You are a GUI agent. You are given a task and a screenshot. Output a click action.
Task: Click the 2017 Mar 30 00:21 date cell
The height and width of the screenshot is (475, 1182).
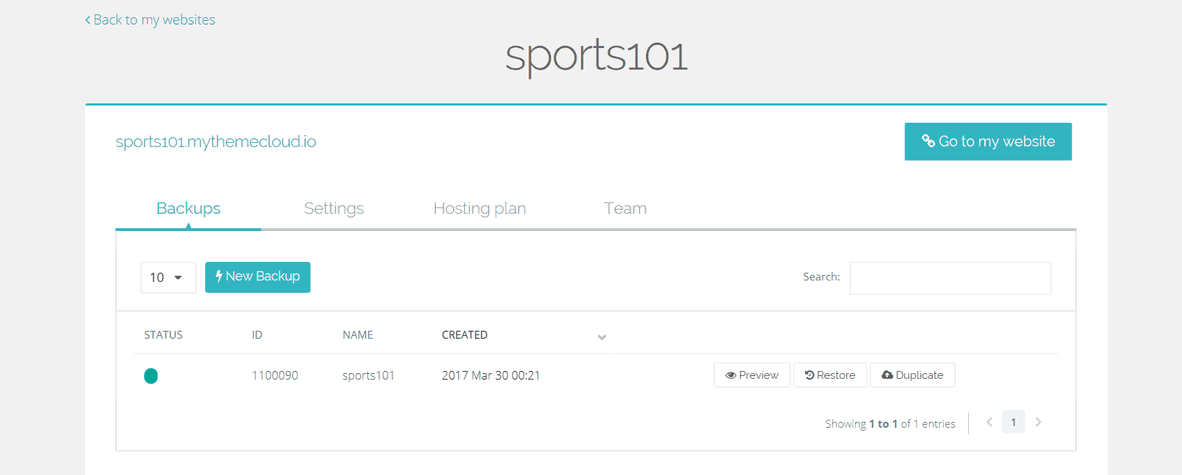tap(491, 375)
